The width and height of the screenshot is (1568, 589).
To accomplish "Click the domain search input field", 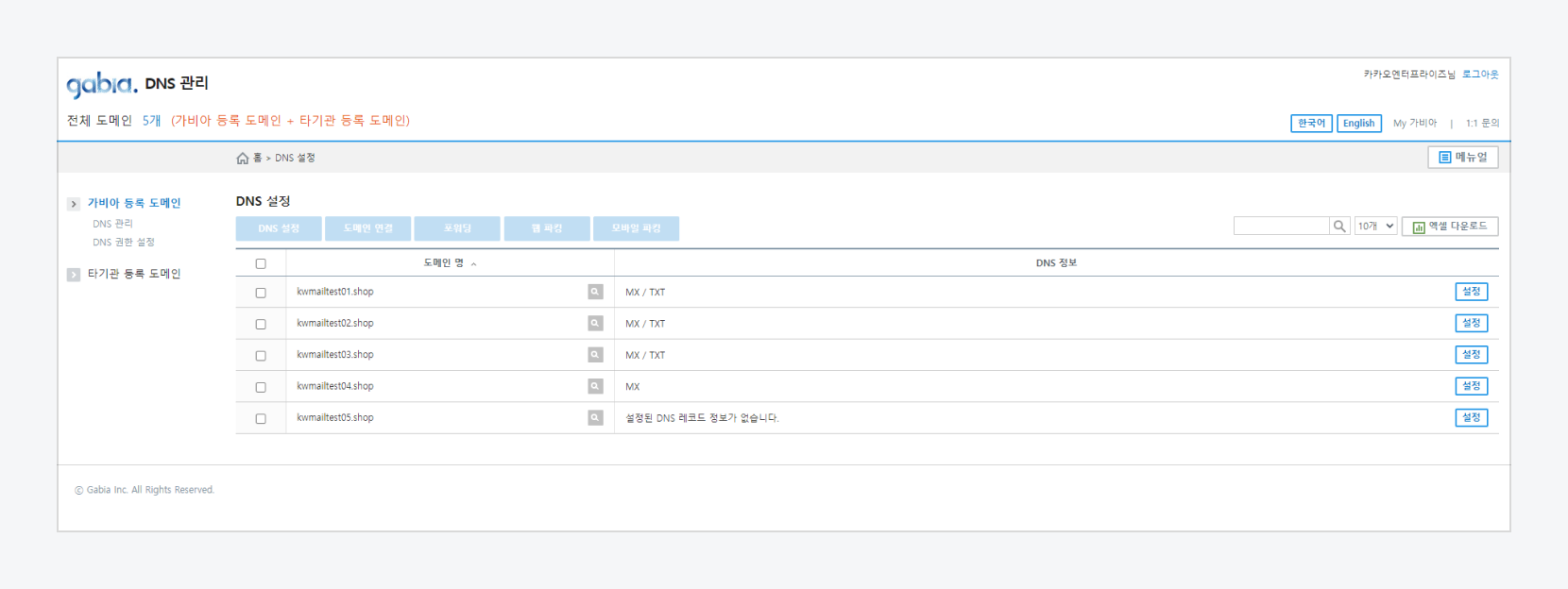I will click(x=1281, y=227).
